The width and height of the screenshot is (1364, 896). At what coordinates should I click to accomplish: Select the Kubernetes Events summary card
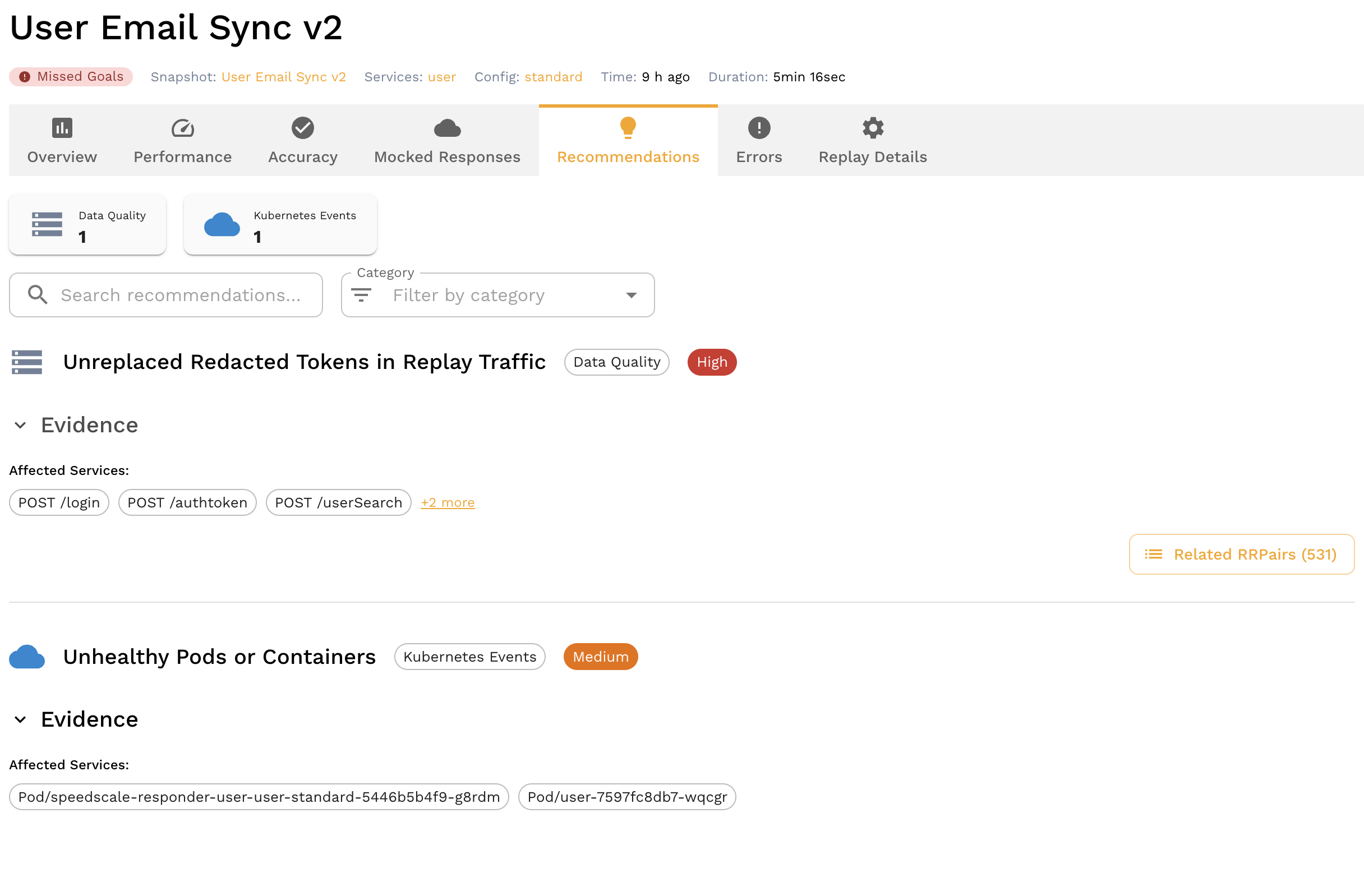pyautogui.click(x=280, y=225)
